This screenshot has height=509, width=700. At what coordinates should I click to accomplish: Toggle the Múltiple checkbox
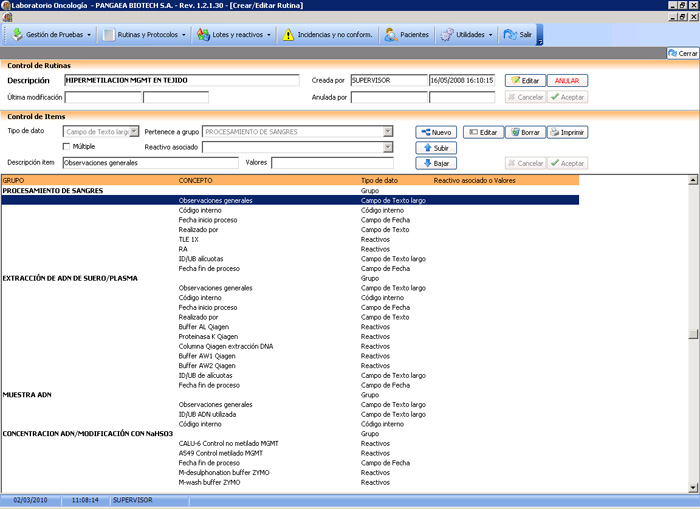[x=67, y=146]
